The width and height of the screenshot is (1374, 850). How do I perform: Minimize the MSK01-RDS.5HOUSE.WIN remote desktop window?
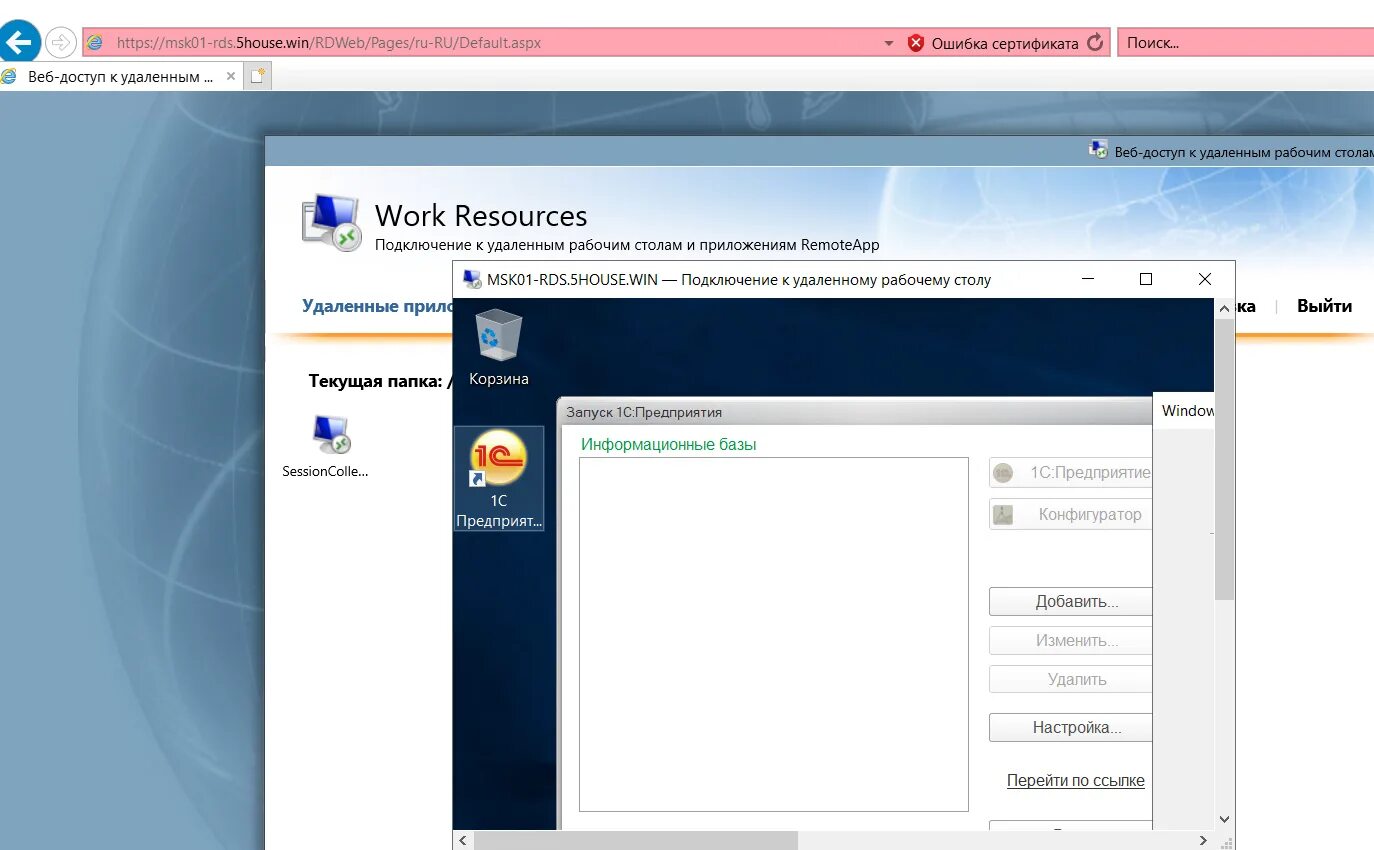(x=1088, y=279)
